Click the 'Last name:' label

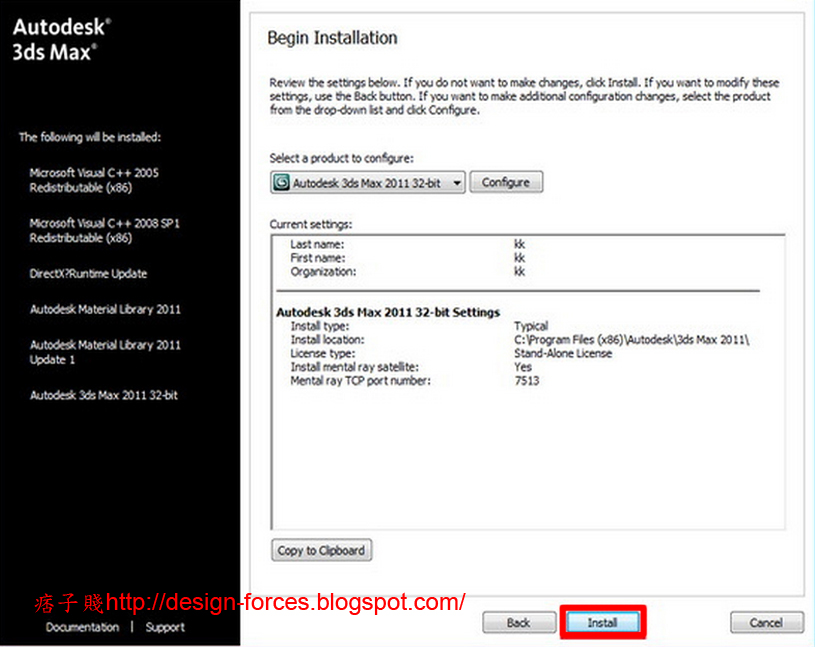[317, 244]
